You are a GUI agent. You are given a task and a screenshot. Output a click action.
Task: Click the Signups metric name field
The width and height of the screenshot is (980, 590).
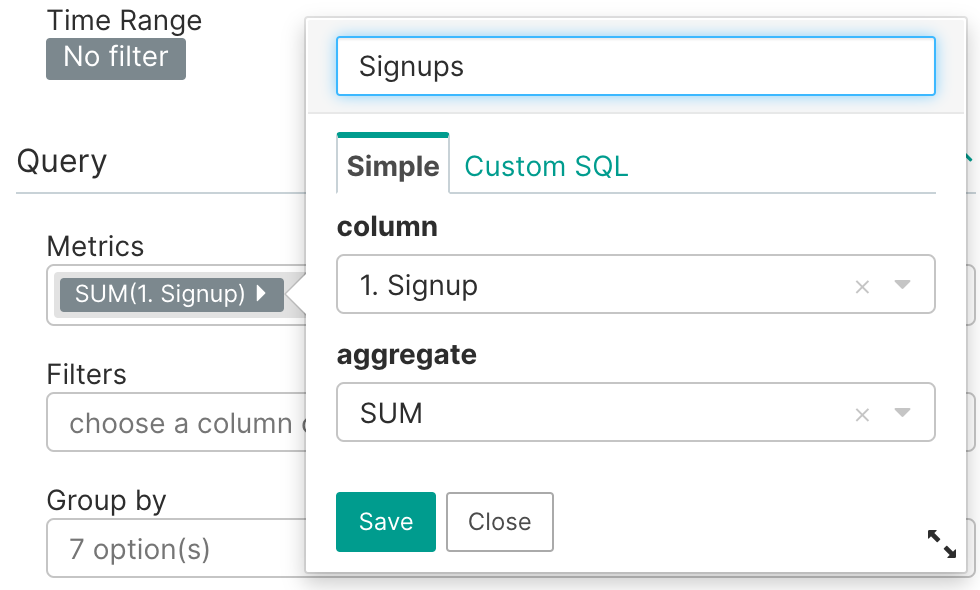point(635,66)
